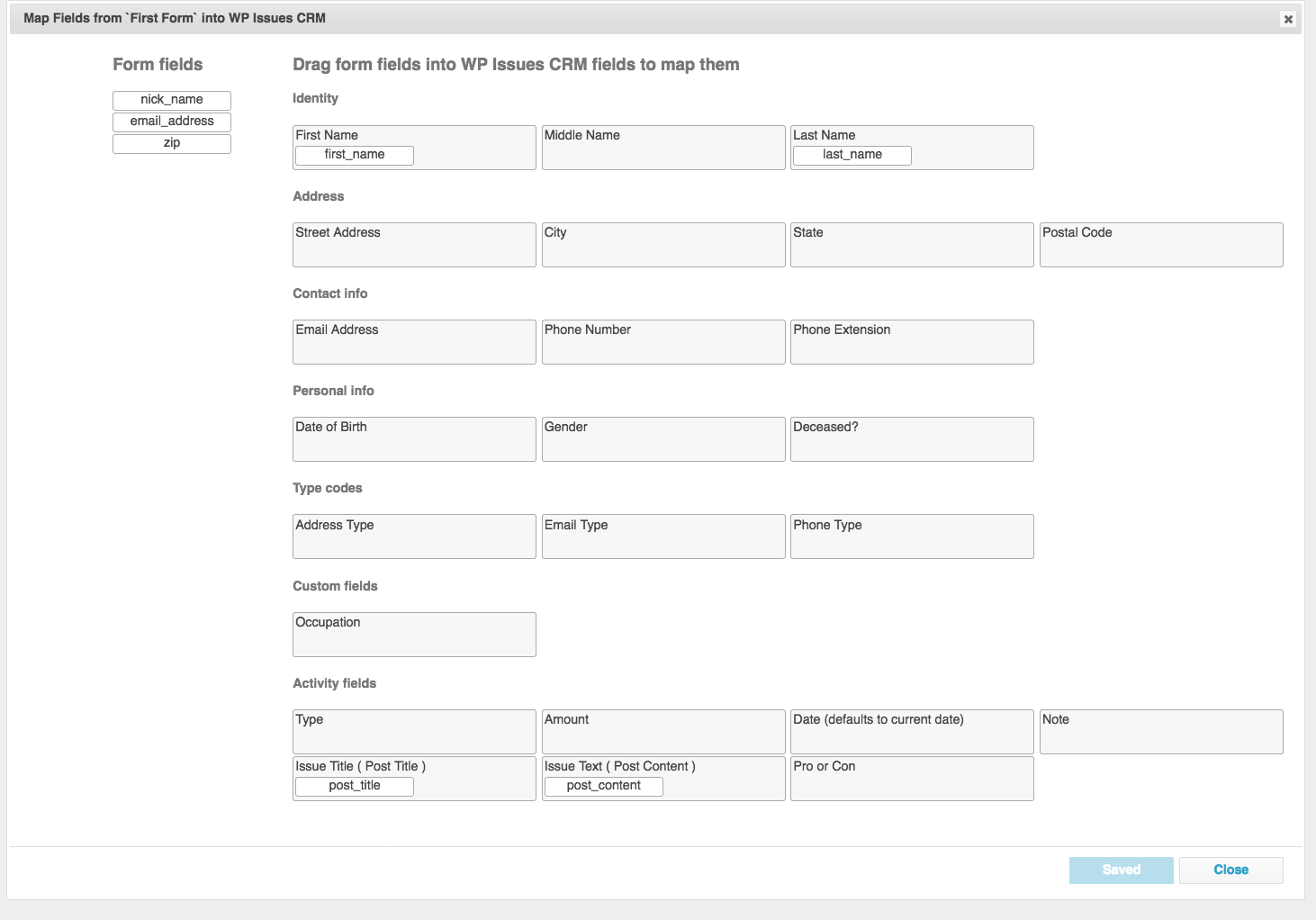Click the Form fields heading
Image resolution: width=1316 pixels, height=920 pixels.
tap(158, 65)
